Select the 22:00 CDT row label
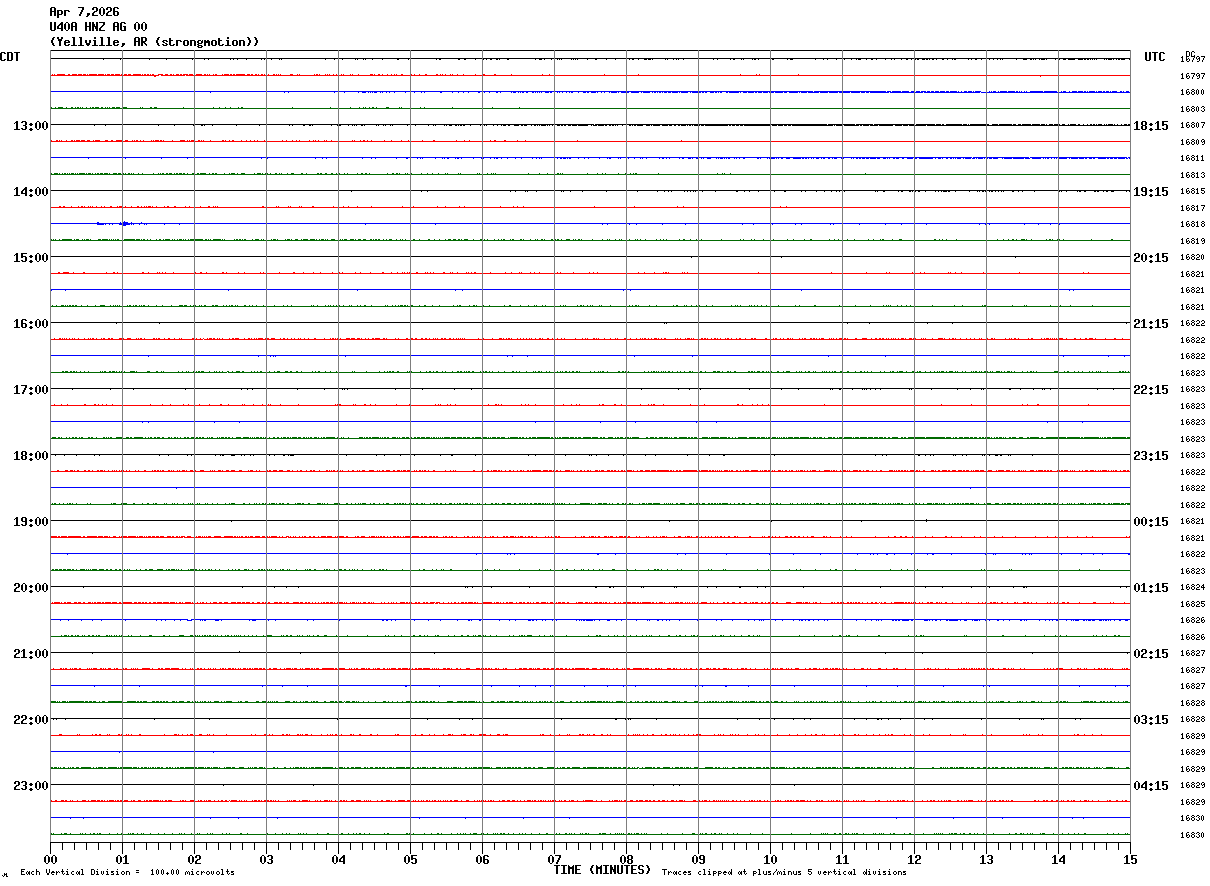The image size is (1210, 886). 31,720
